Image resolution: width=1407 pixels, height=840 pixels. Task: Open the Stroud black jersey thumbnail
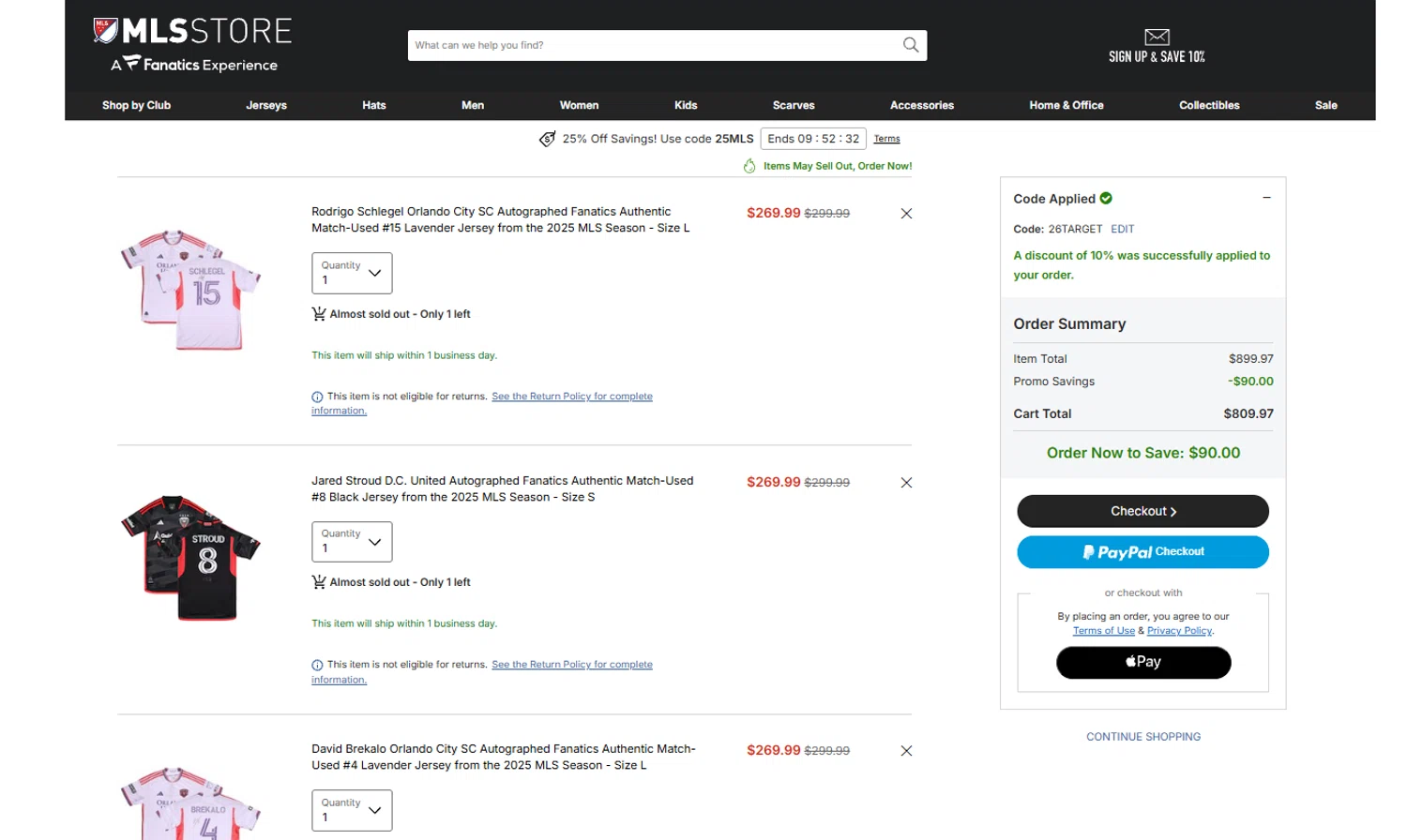point(190,558)
